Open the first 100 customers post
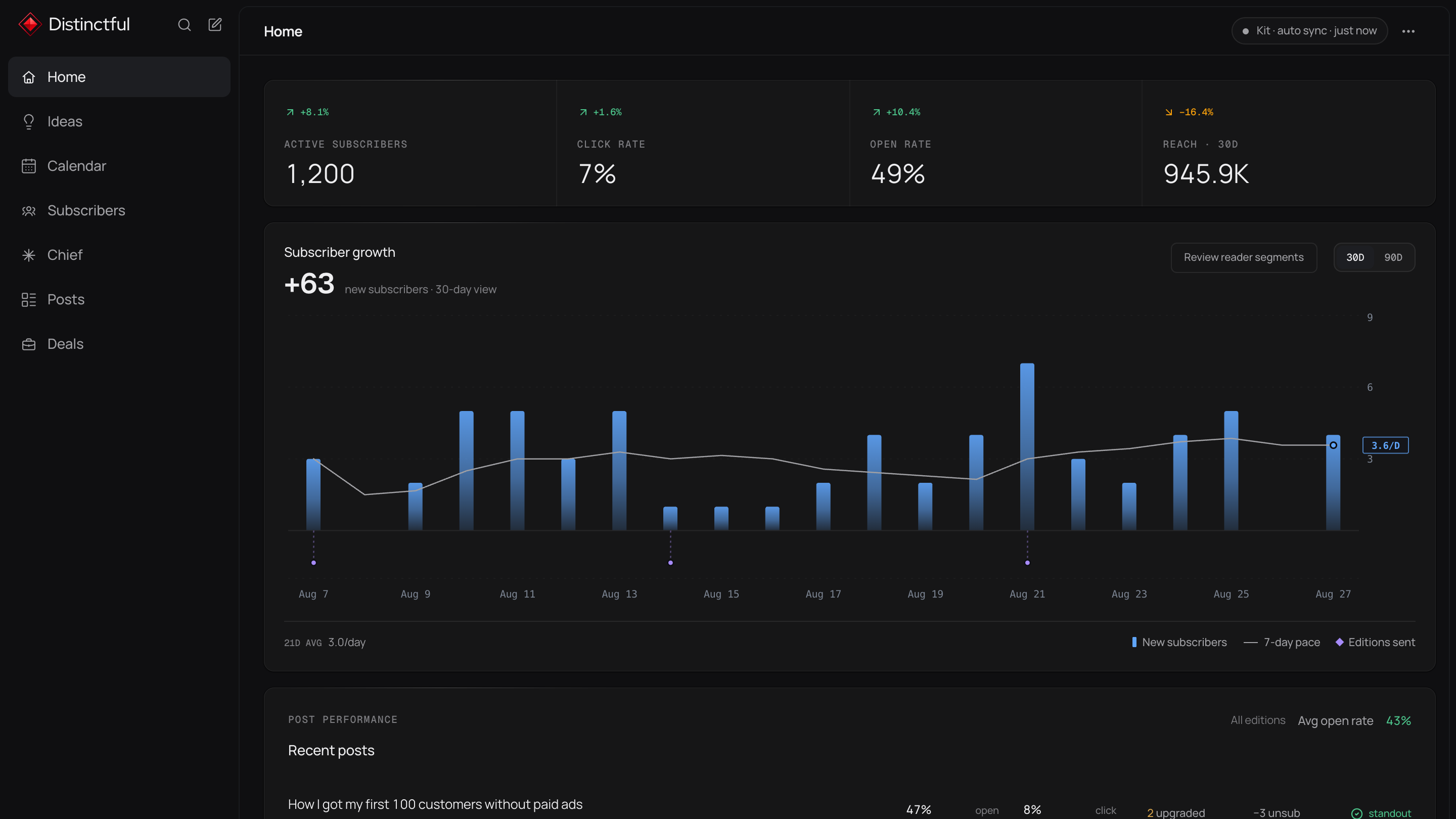The height and width of the screenshot is (819, 1456). click(x=435, y=804)
